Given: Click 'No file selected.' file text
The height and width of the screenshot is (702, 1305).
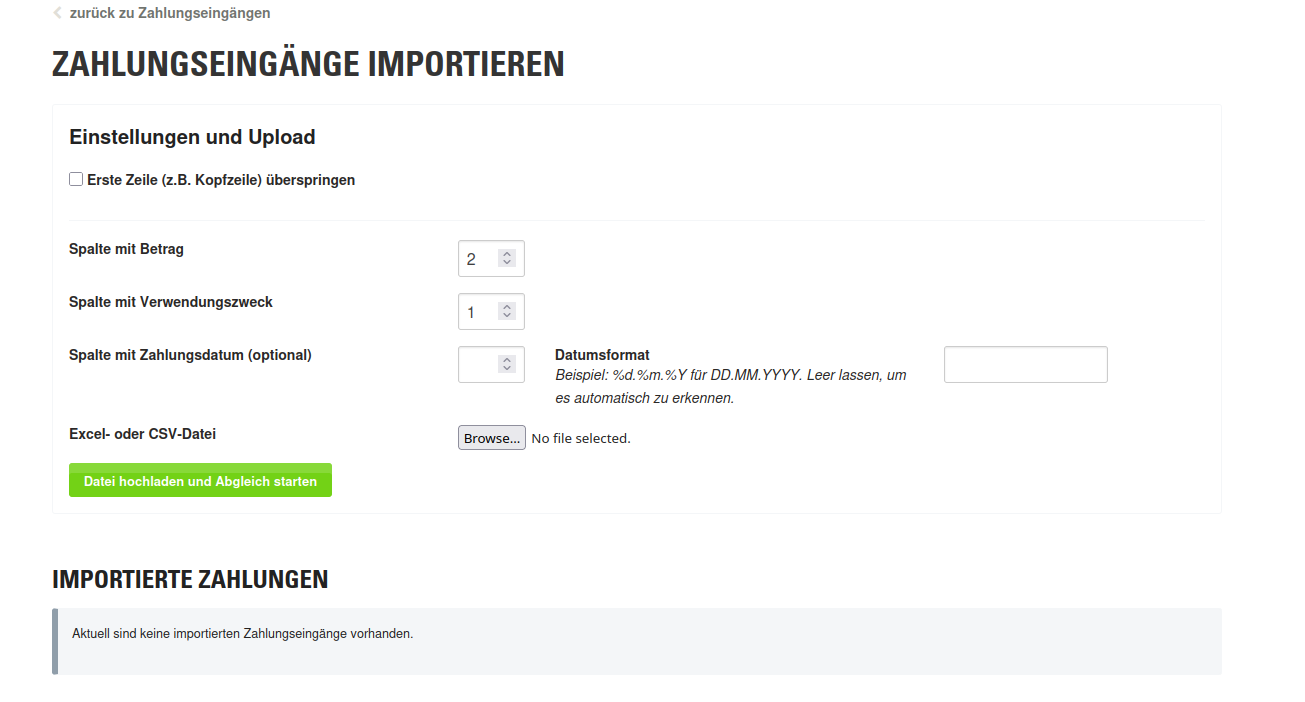Looking at the screenshot, I should [581, 438].
